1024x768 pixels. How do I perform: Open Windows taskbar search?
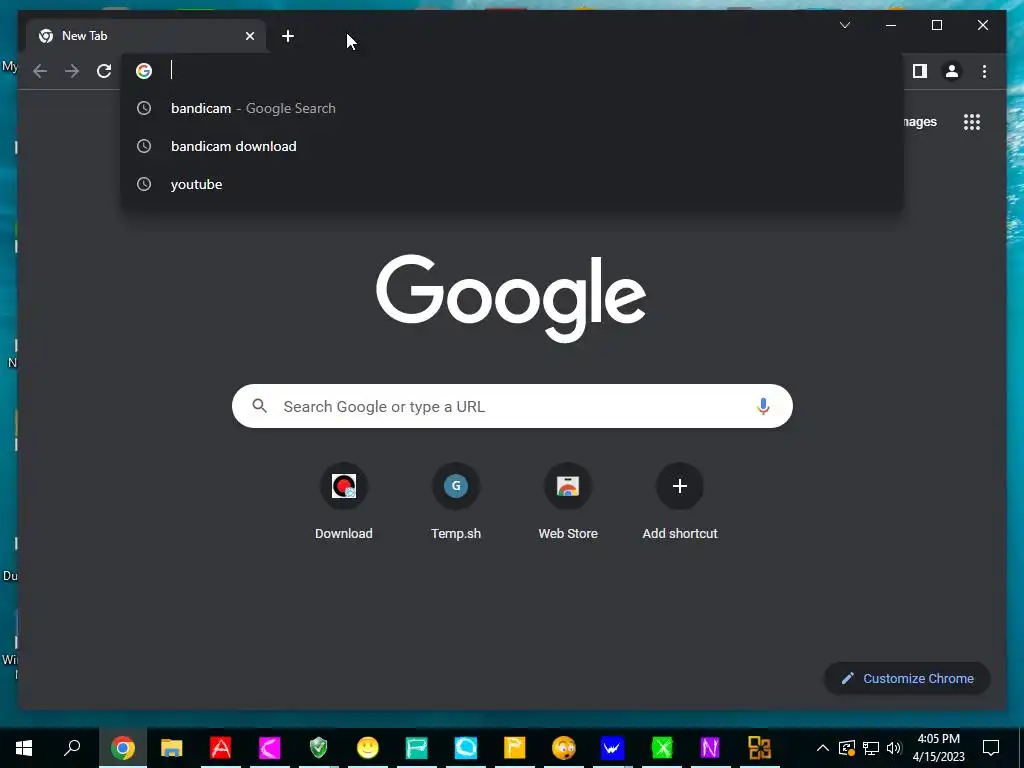(72, 747)
